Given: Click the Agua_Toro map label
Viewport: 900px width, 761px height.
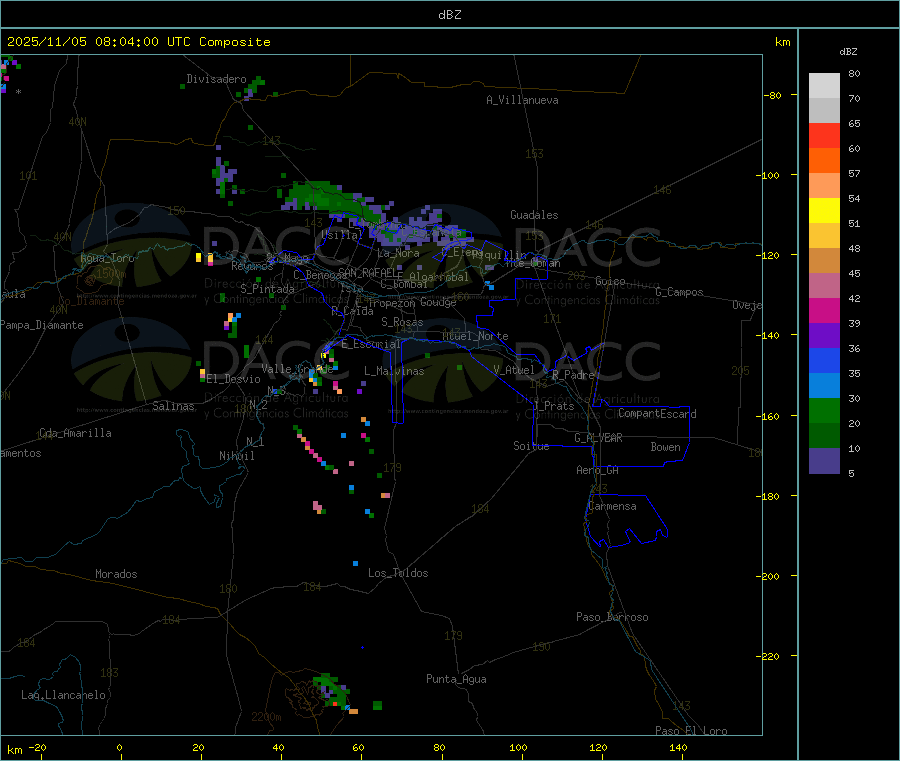Looking at the screenshot, I should coord(107,258).
